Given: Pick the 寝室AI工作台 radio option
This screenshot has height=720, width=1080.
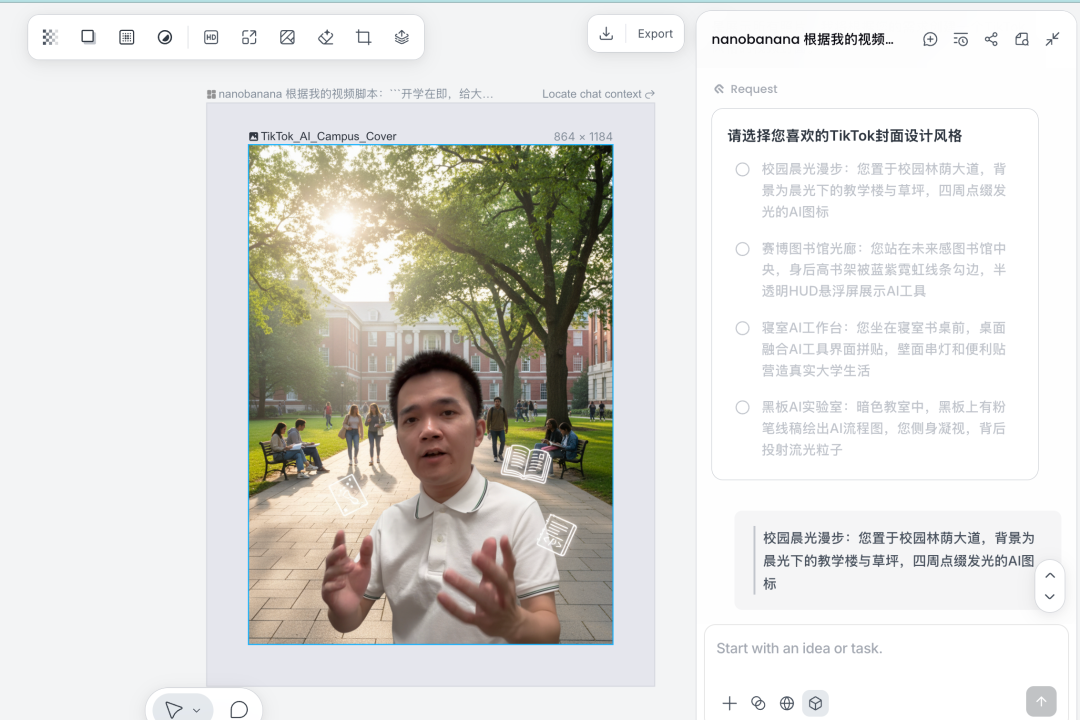Looking at the screenshot, I should pyautogui.click(x=742, y=328).
